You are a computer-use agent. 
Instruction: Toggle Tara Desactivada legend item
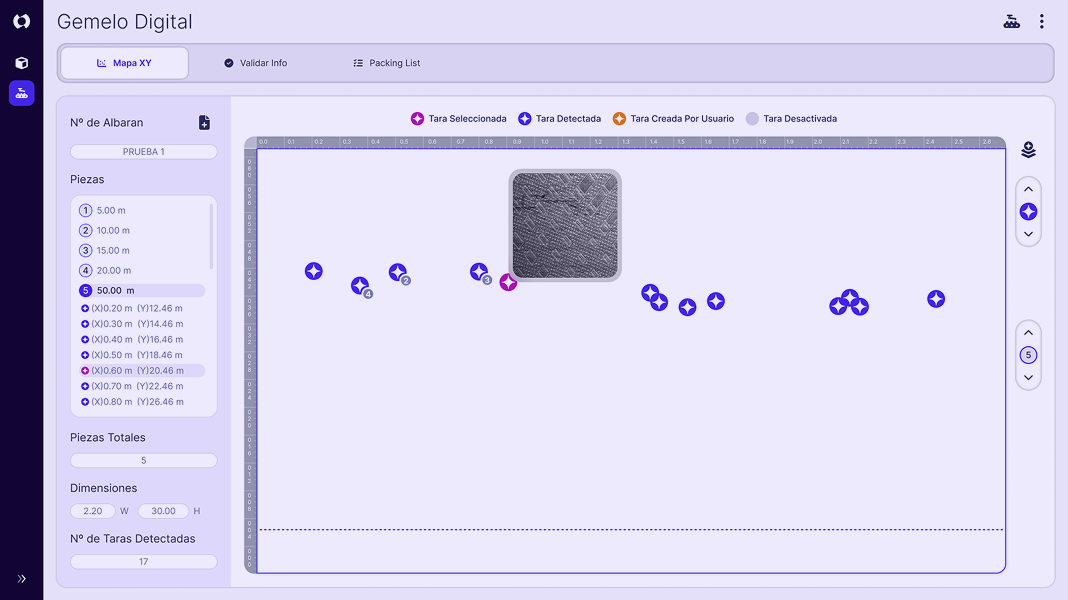coord(791,119)
